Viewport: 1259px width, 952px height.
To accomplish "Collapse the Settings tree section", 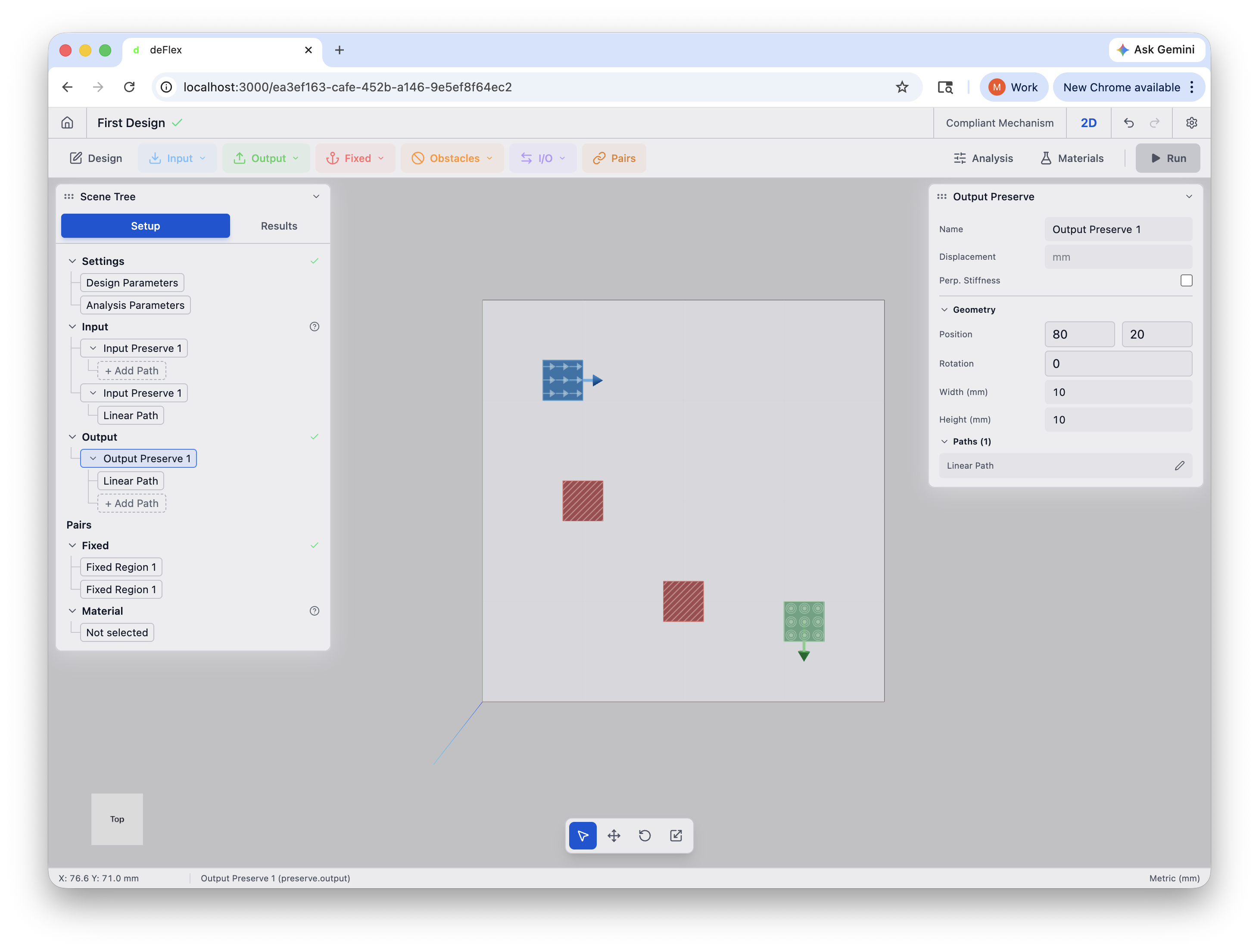I will pyautogui.click(x=72, y=261).
